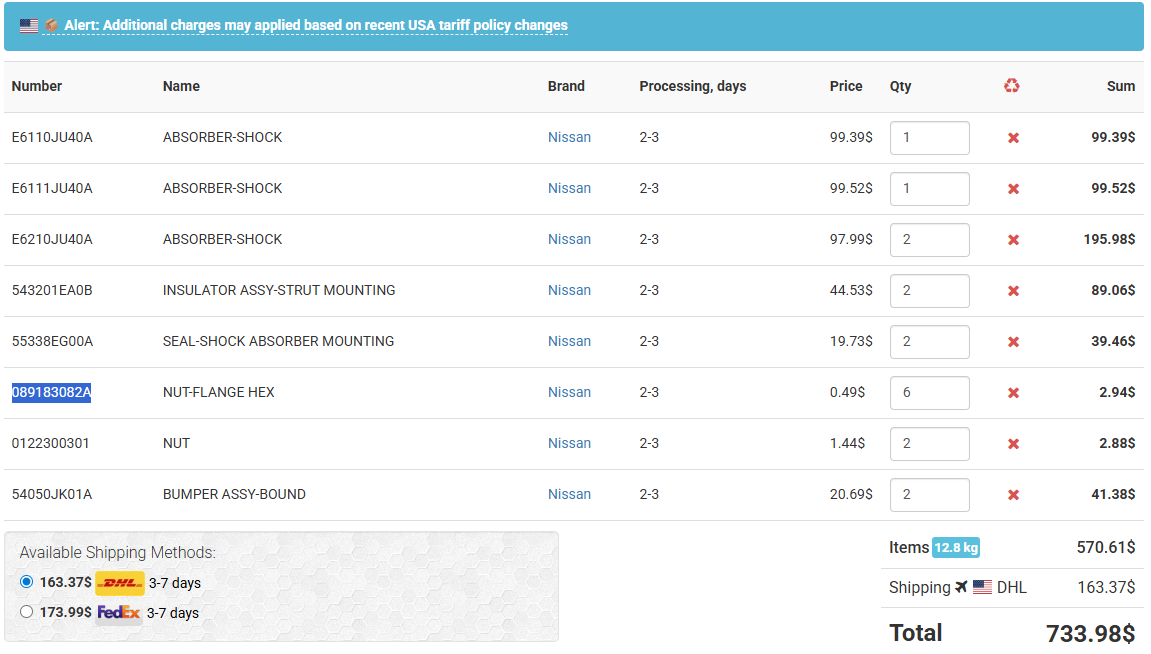
Task: Delete the E6111JU40A item using red X
Action: 1013,189
